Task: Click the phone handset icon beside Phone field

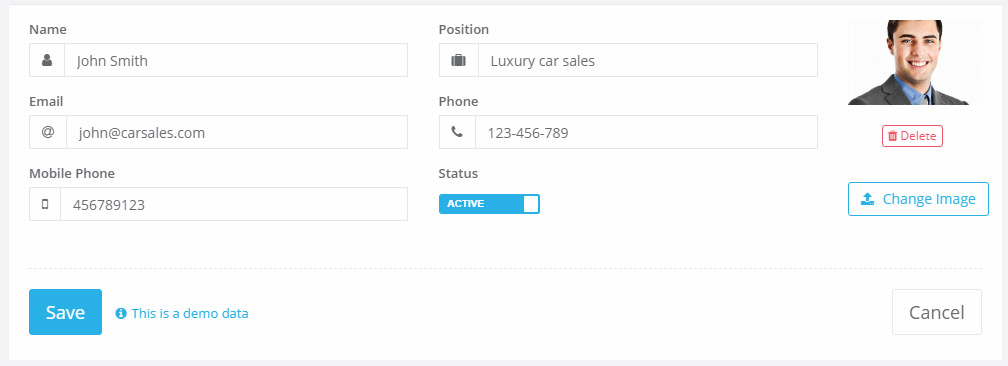Action: point(457,132)
